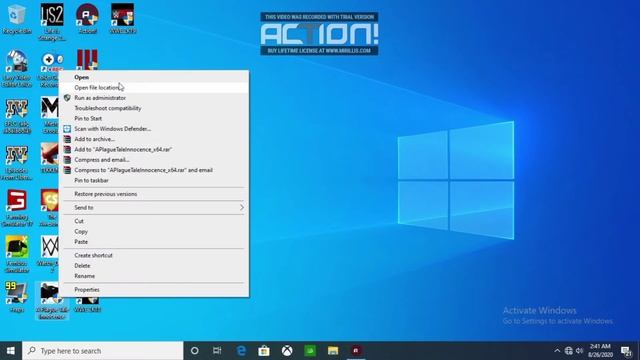Image resolution: width=640 pixels, height=360 pixels.
Task: Open Microsoft Store from taskbar
Action: tap(264, 351)
